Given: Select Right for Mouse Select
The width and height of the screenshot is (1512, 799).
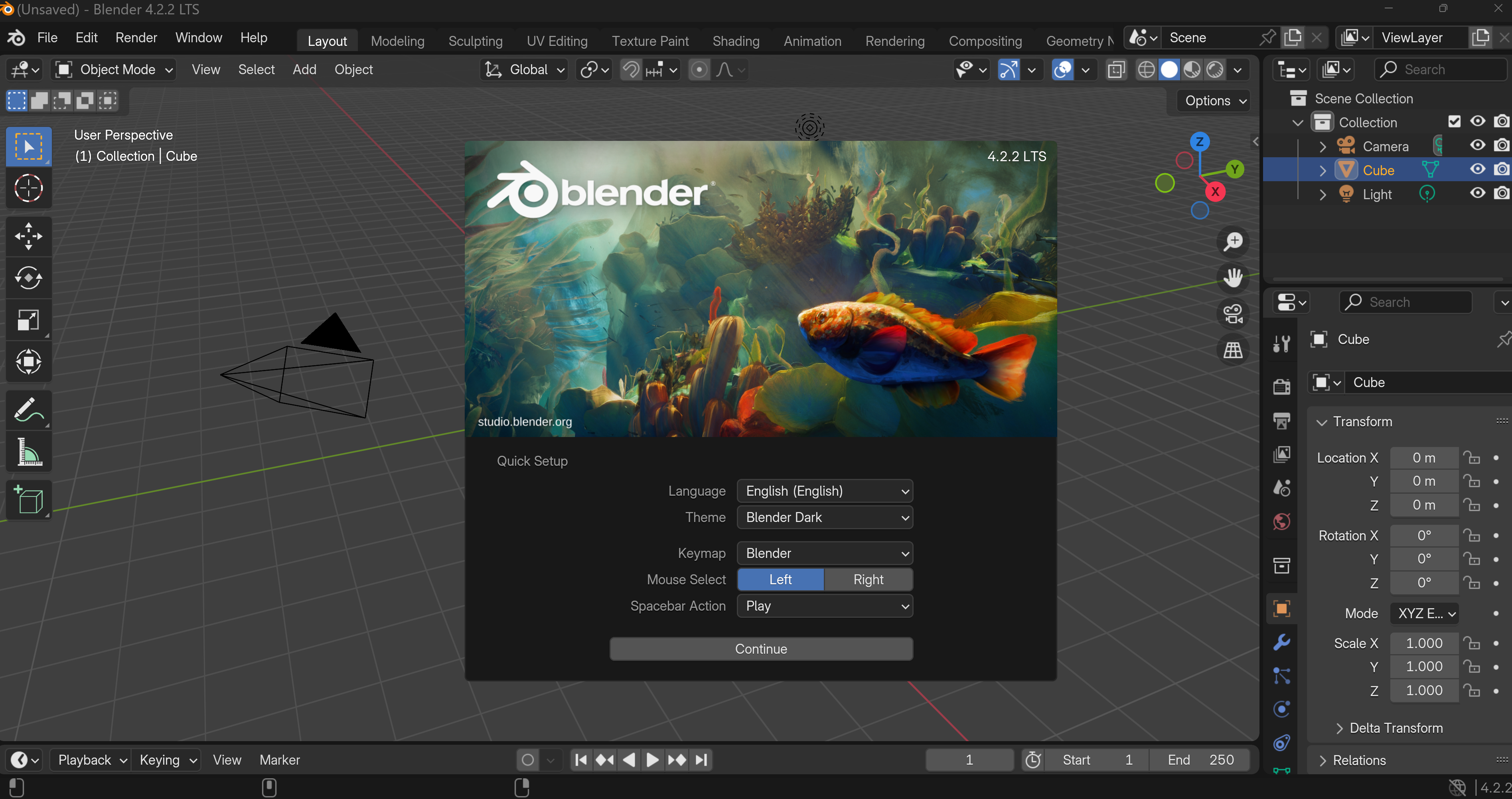Looking at the screenshot, I should 868,579.
